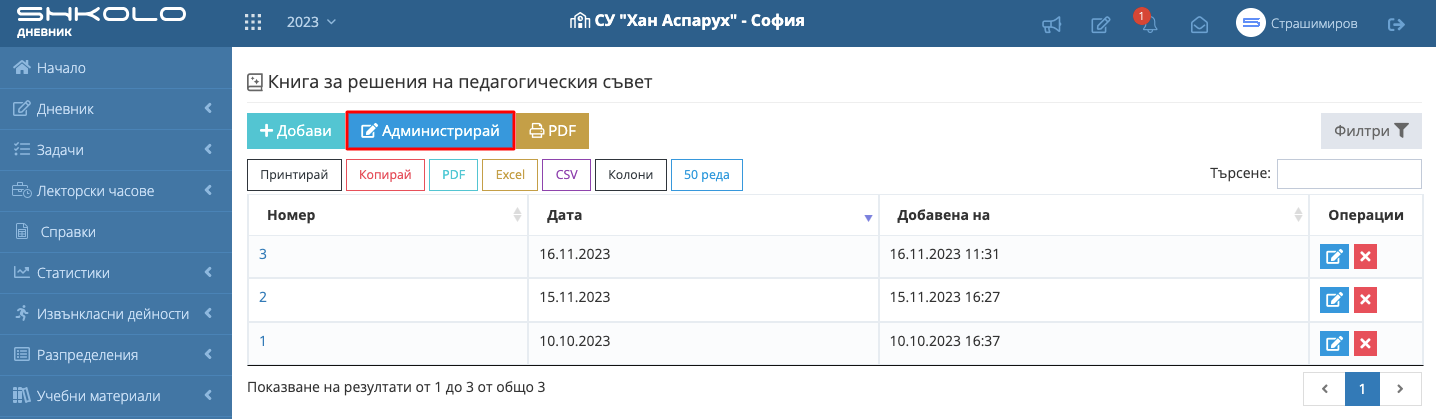The width and height of the screenshot is (1436, 419).
Task: Open Справки in the sidebar
Action: tap(68, 232)
